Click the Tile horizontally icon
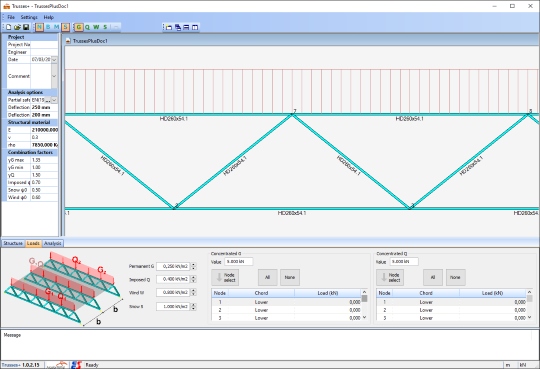540x369 pixels. tap(186, 27)
